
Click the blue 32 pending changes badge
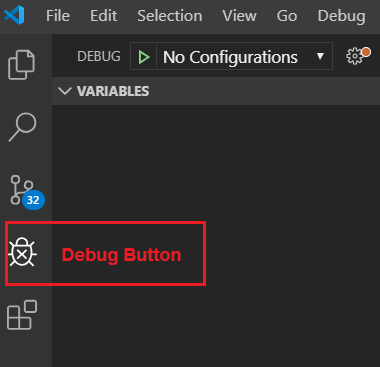[x=33, y=200]
